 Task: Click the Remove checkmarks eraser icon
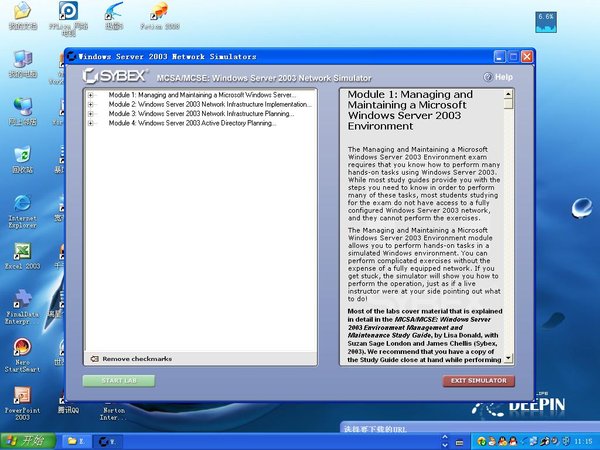click(x=94, y=359)
